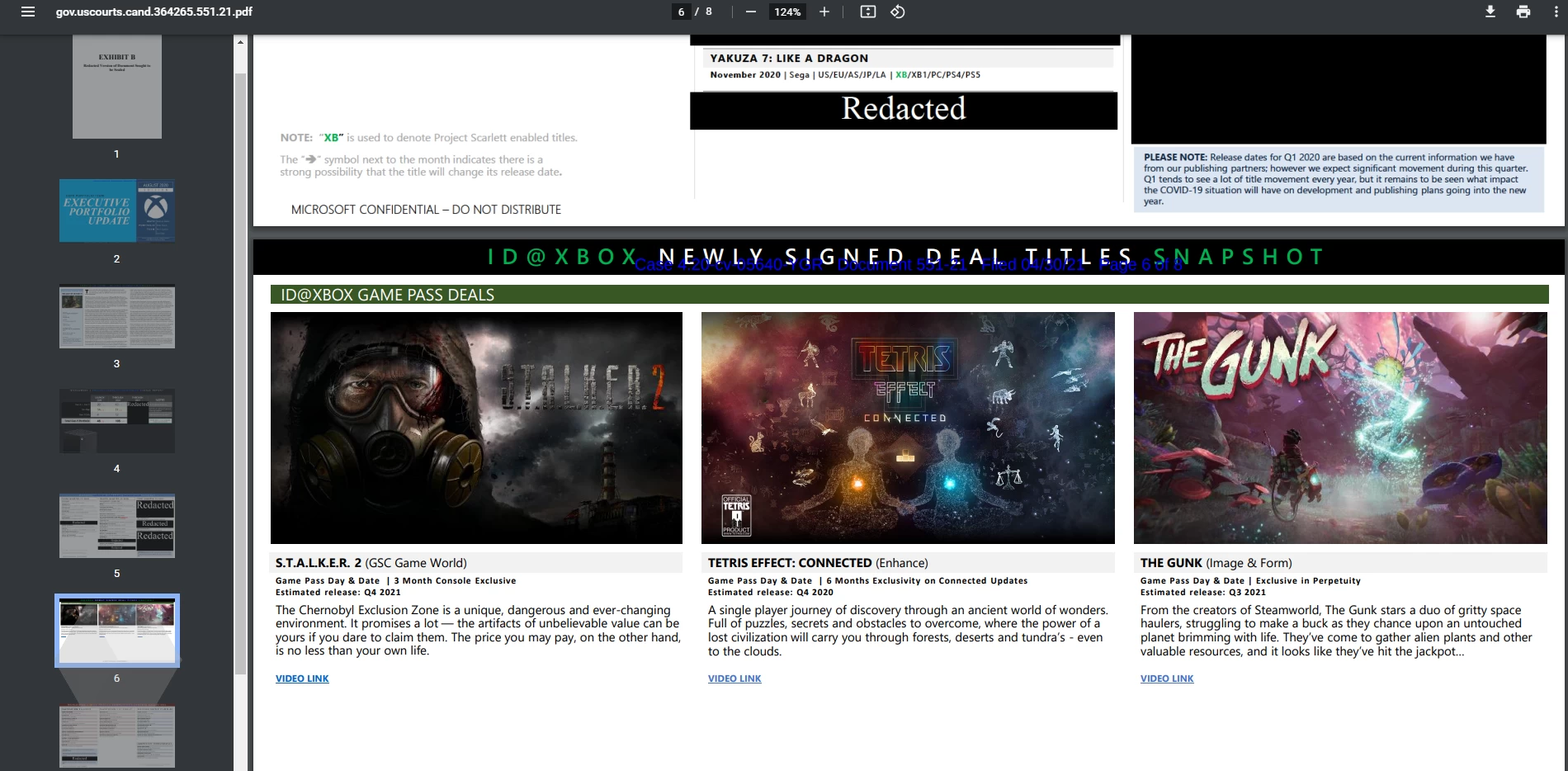Click 'Estimated release: Q4 2021' text

(338, 592)
